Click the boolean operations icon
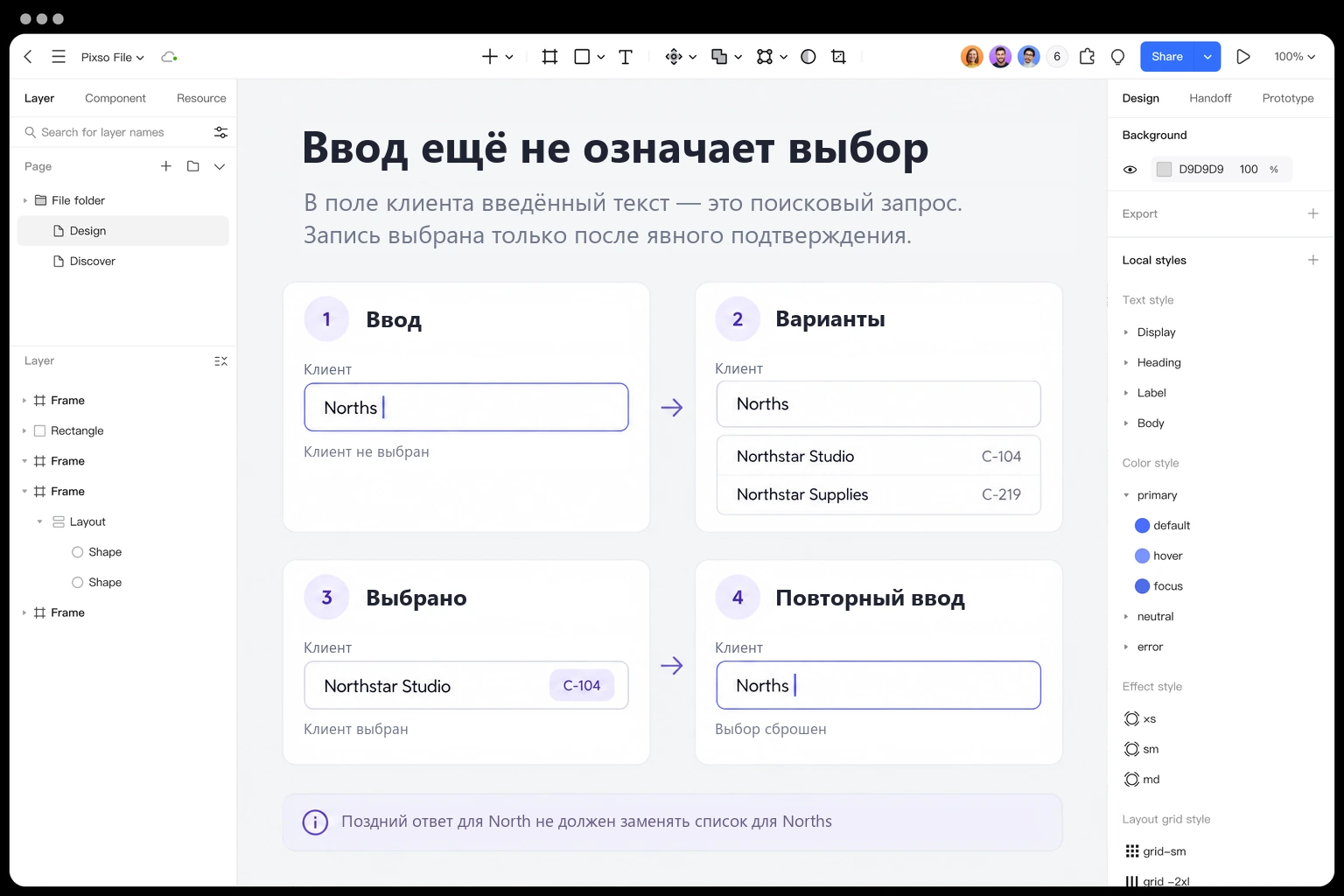Screen dimensions: 1344x896 click(719, 57)
